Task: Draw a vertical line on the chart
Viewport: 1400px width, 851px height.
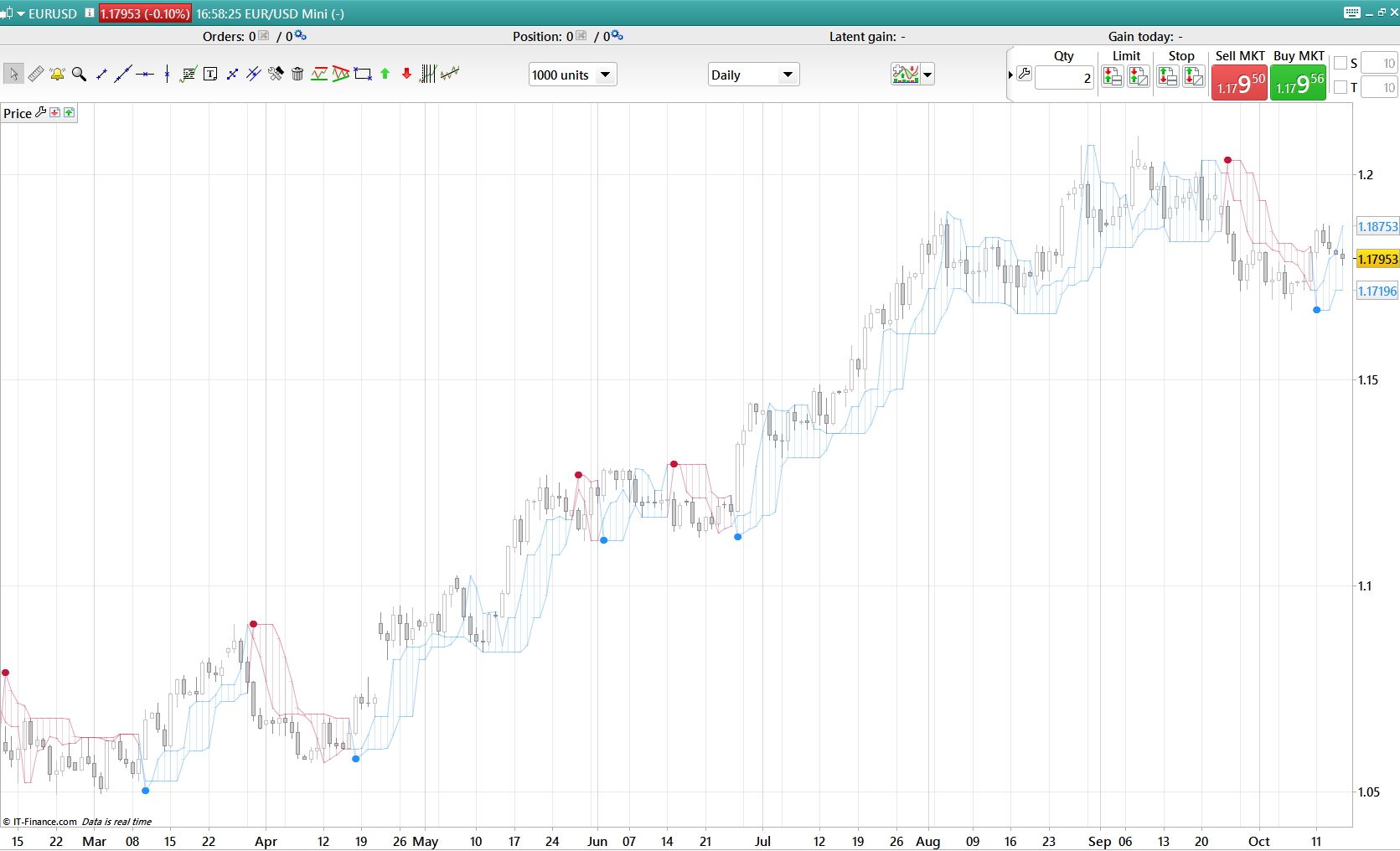Action: pos(167,74)
